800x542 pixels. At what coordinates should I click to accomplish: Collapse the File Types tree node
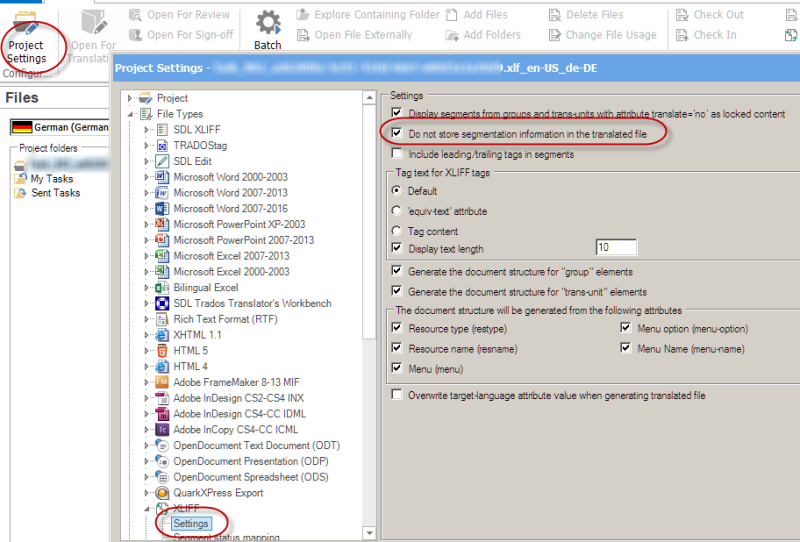tap(131, 114)
